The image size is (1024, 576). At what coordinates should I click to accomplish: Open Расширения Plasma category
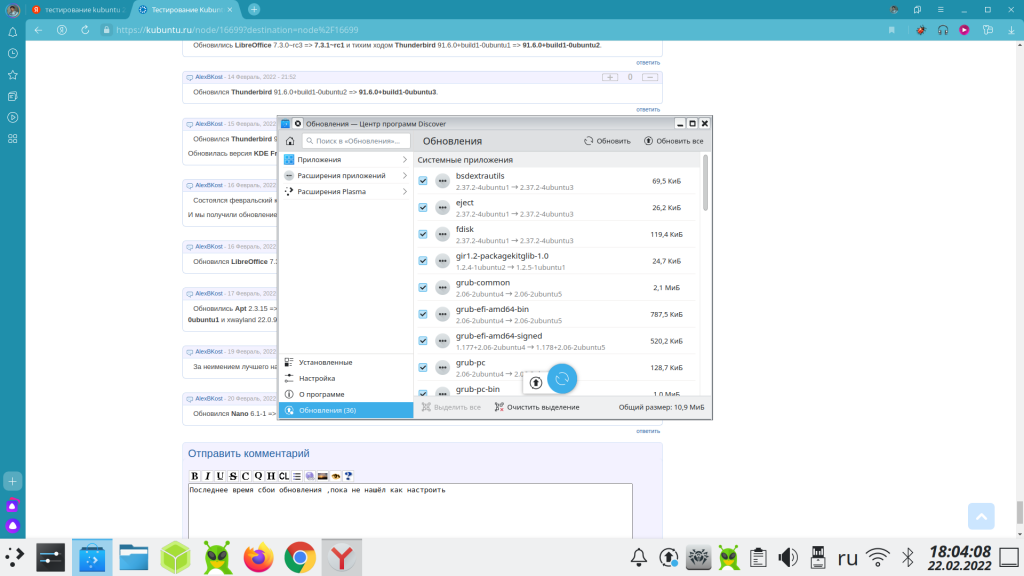click(x=346, y=191)
